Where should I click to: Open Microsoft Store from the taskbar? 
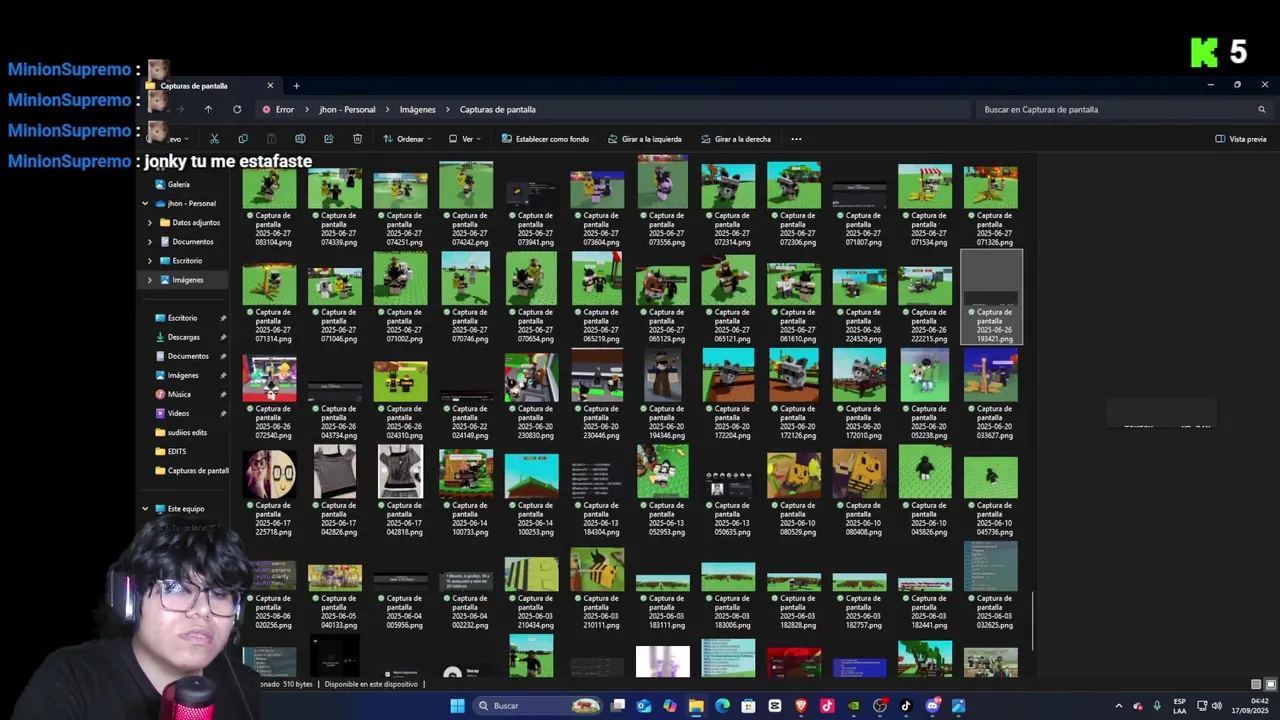(x=748, y=706)
